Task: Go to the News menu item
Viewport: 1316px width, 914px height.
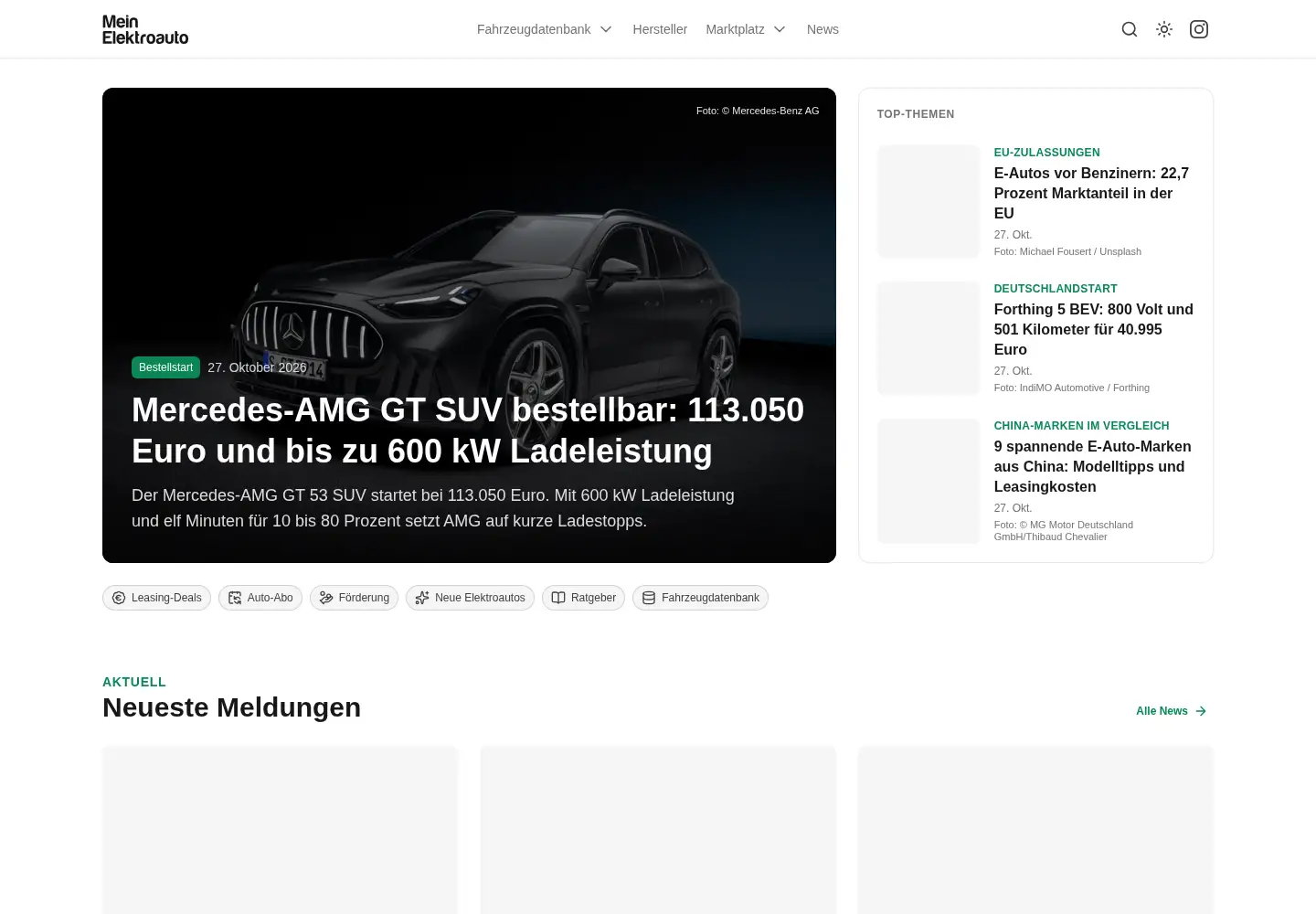Action: click(x=822, y=29)
